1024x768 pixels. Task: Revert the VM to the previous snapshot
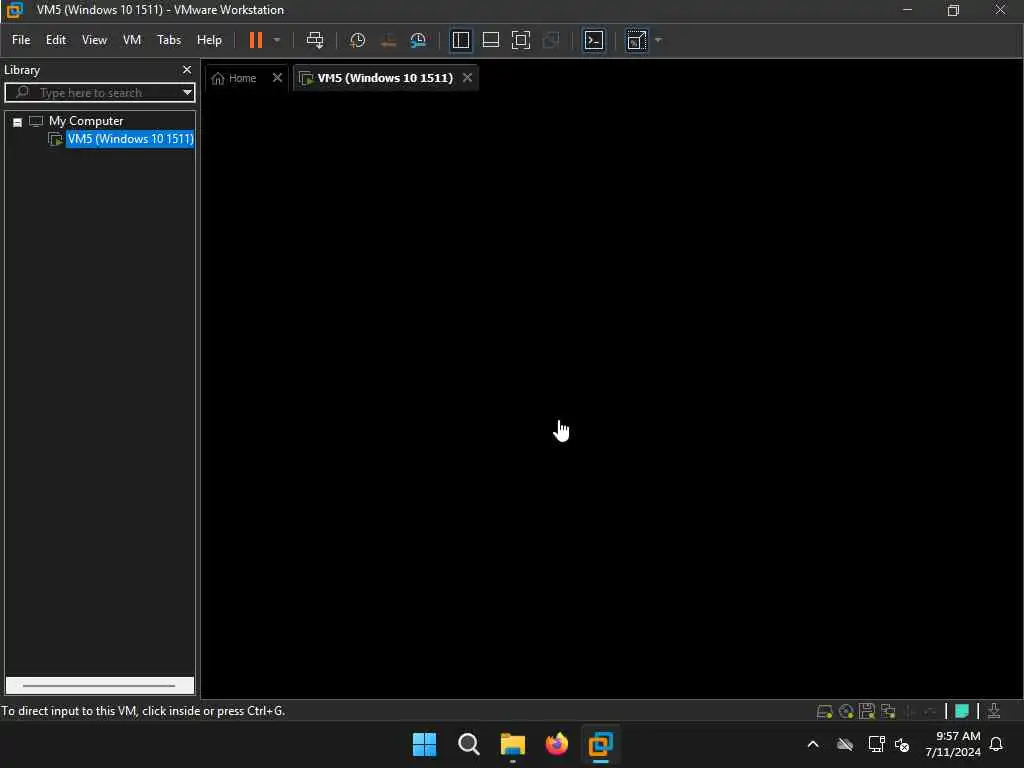click(388, 40)
